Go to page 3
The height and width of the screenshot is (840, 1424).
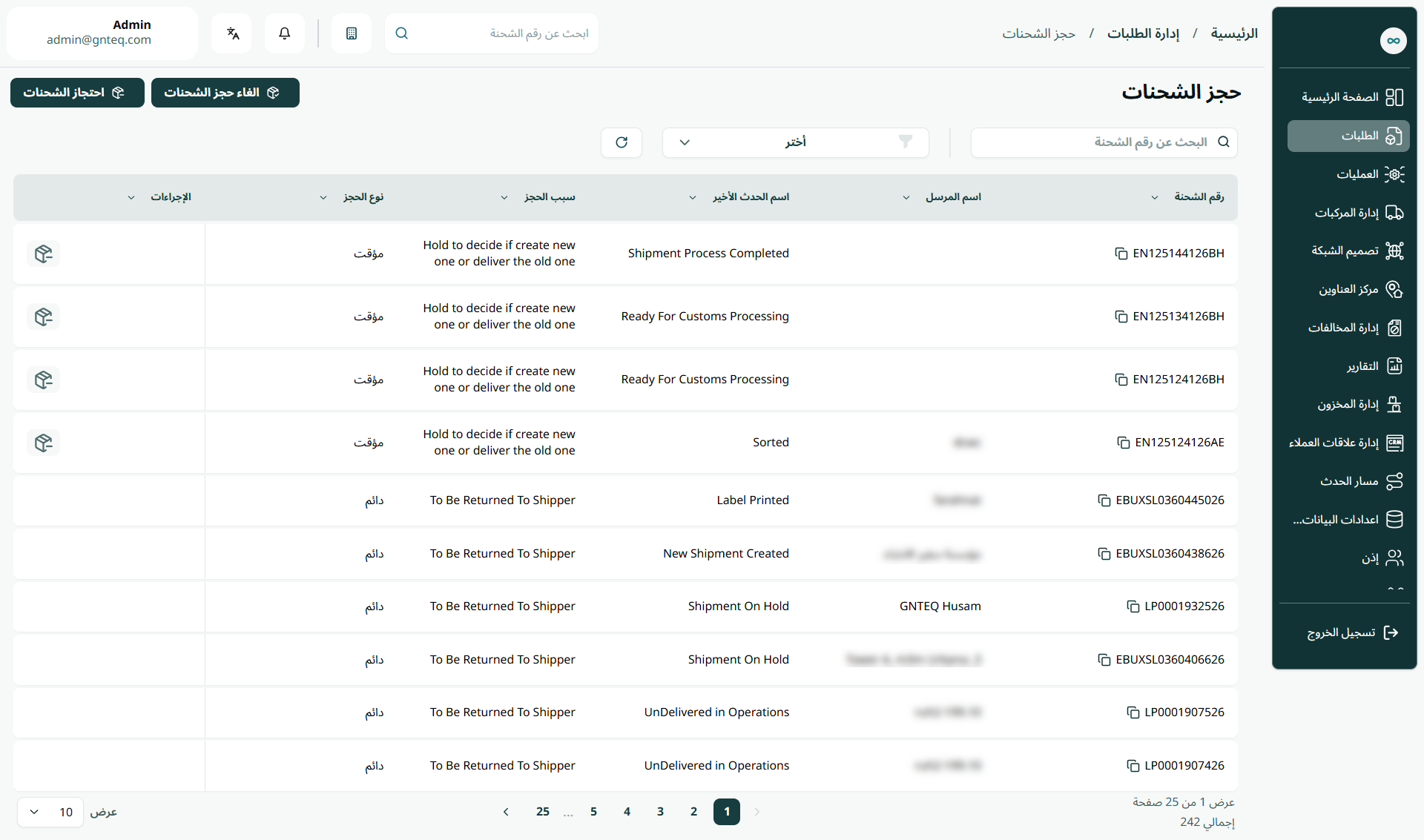[x=660, y=812]
